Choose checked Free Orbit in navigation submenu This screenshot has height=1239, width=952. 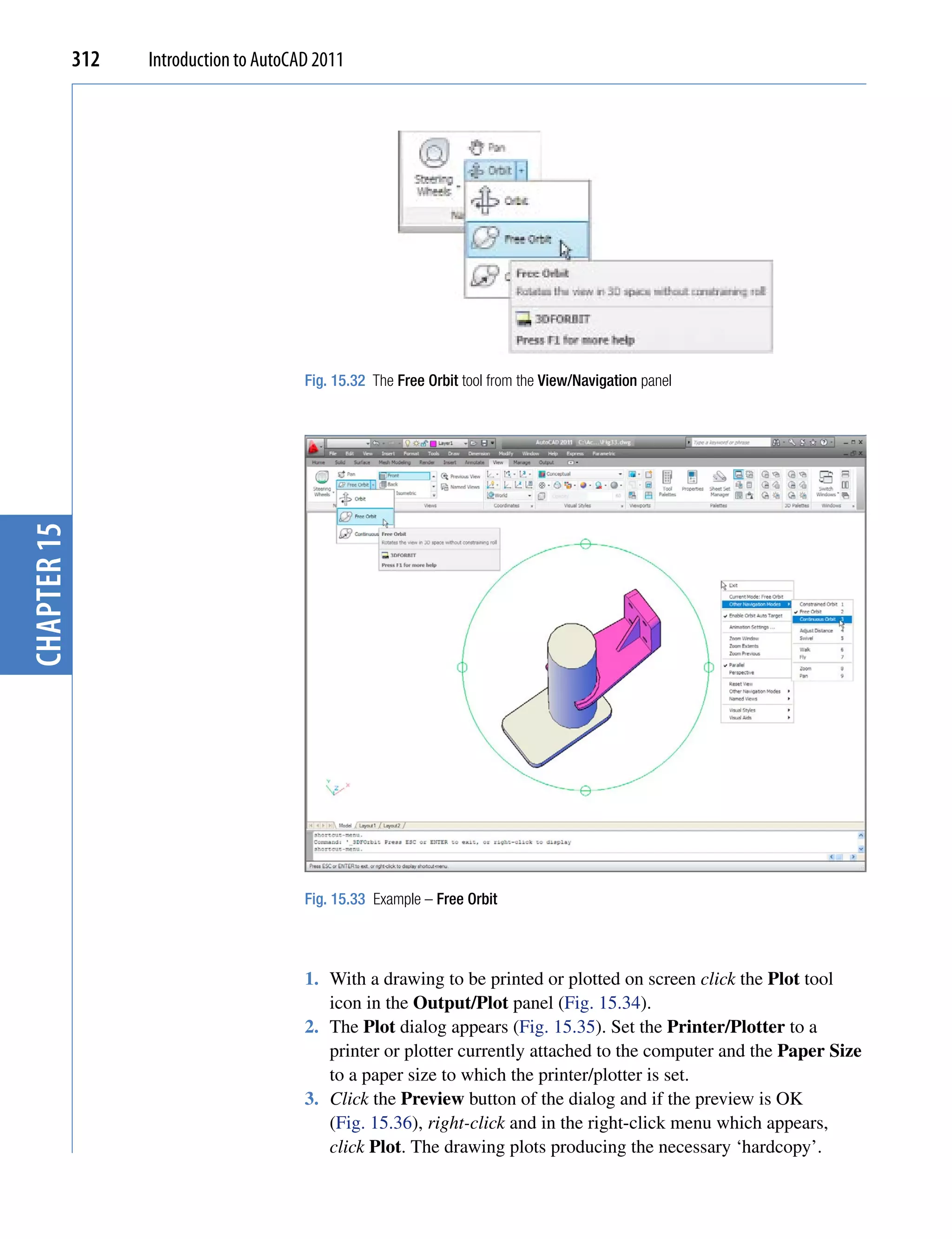coord(822,611)
